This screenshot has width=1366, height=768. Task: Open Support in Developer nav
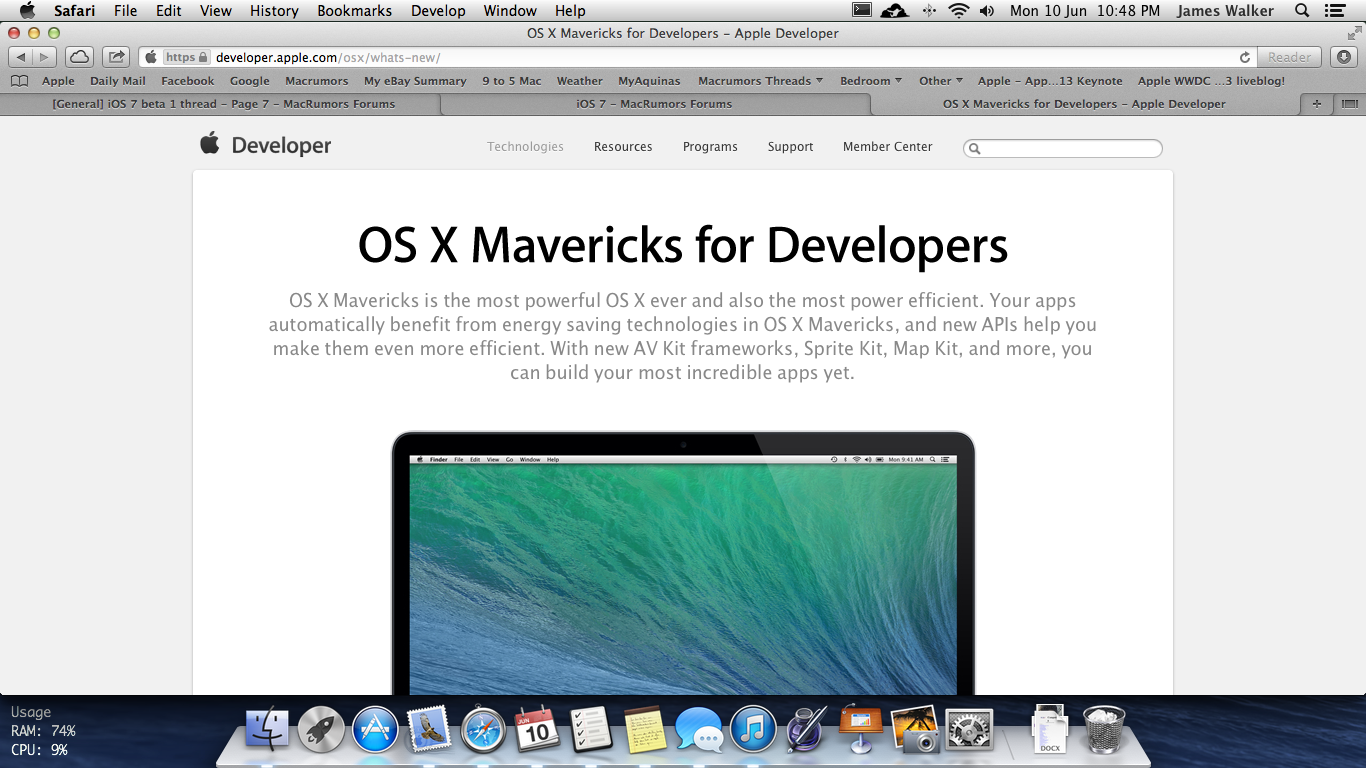click(x=790, y=146)
